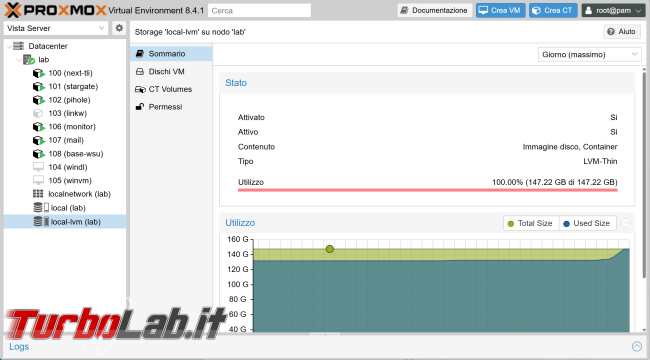Image resolution: width=650 pixels, height=360 pixels.
Task: Click the Datacenter server icon
Action: click(x=19, y=46)
